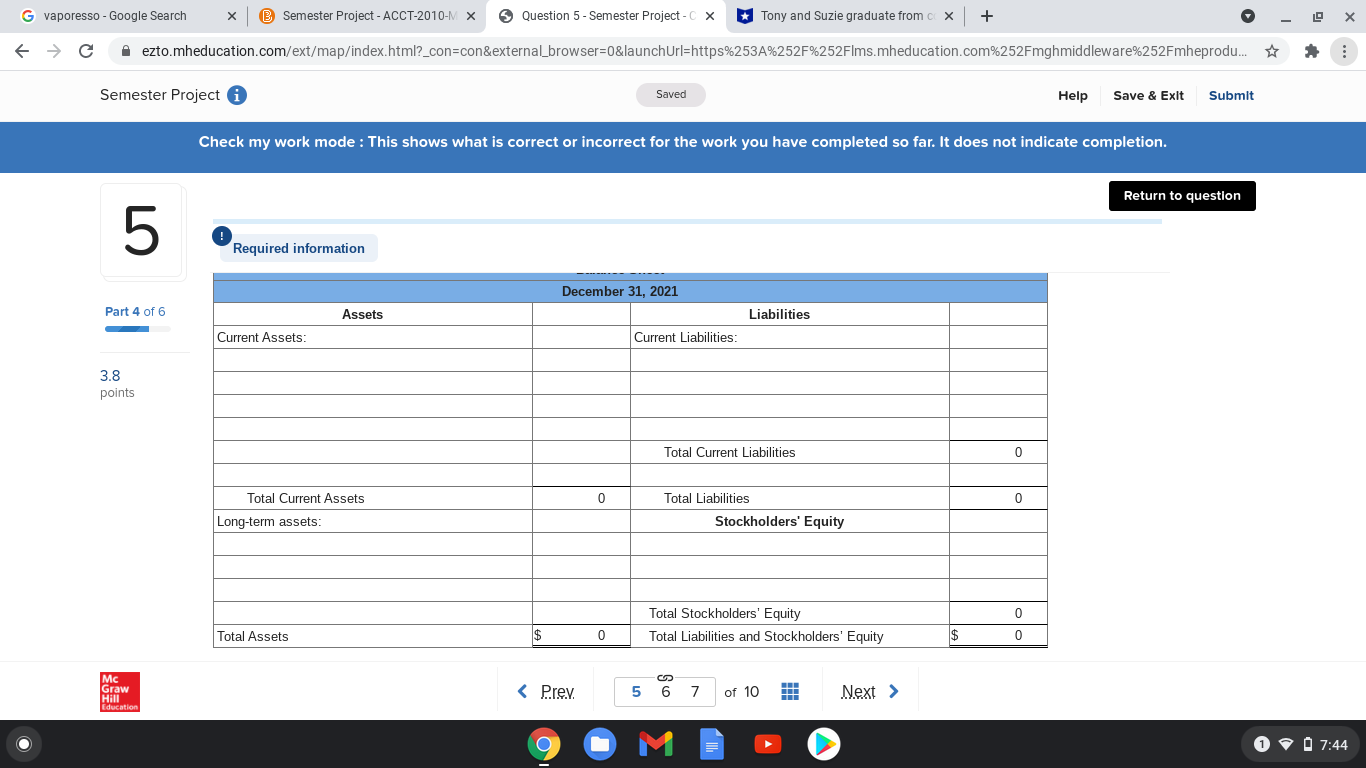1366x768 pixels.
Task: Jump to question 6
Action: [x=666, y=692]
